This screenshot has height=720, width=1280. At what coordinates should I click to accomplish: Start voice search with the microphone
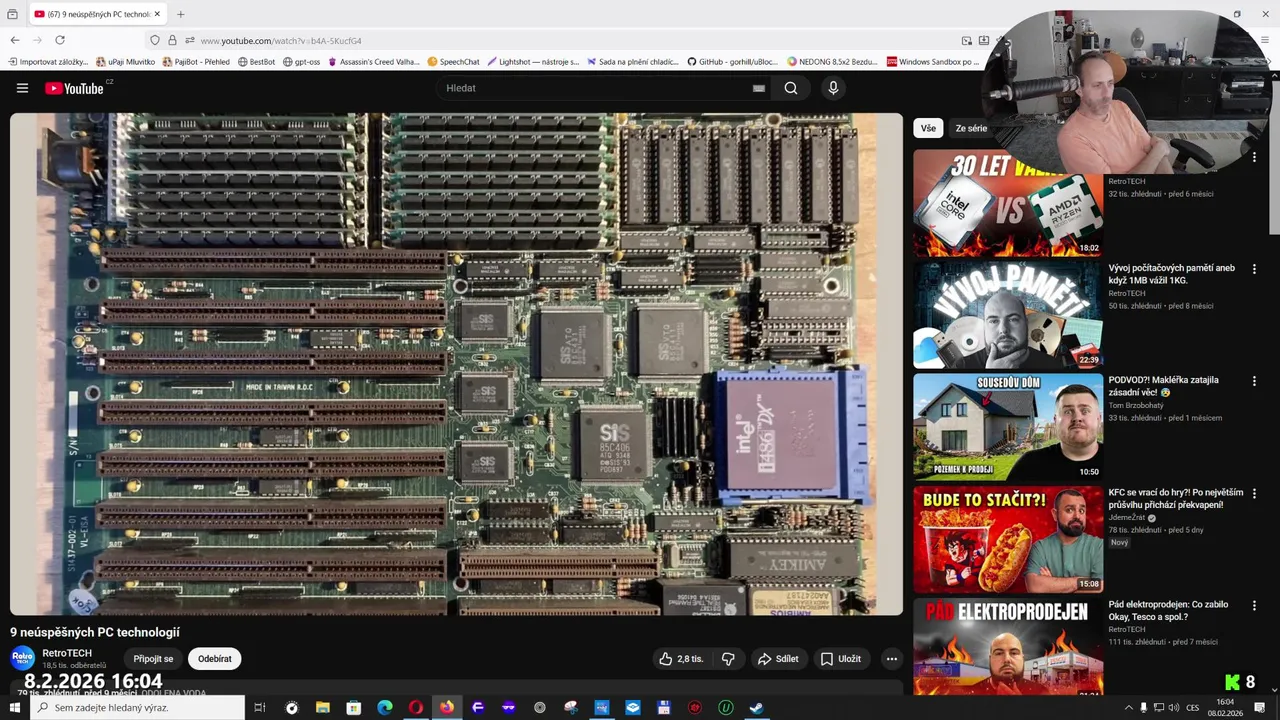pyautogui.click(x=833, y=88)
